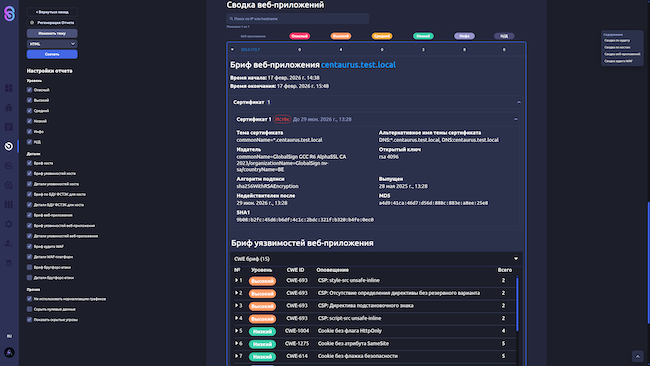
Task: Enable the Бриф брутфорс атаки checkbox
Action: click(x=29, y=267)
